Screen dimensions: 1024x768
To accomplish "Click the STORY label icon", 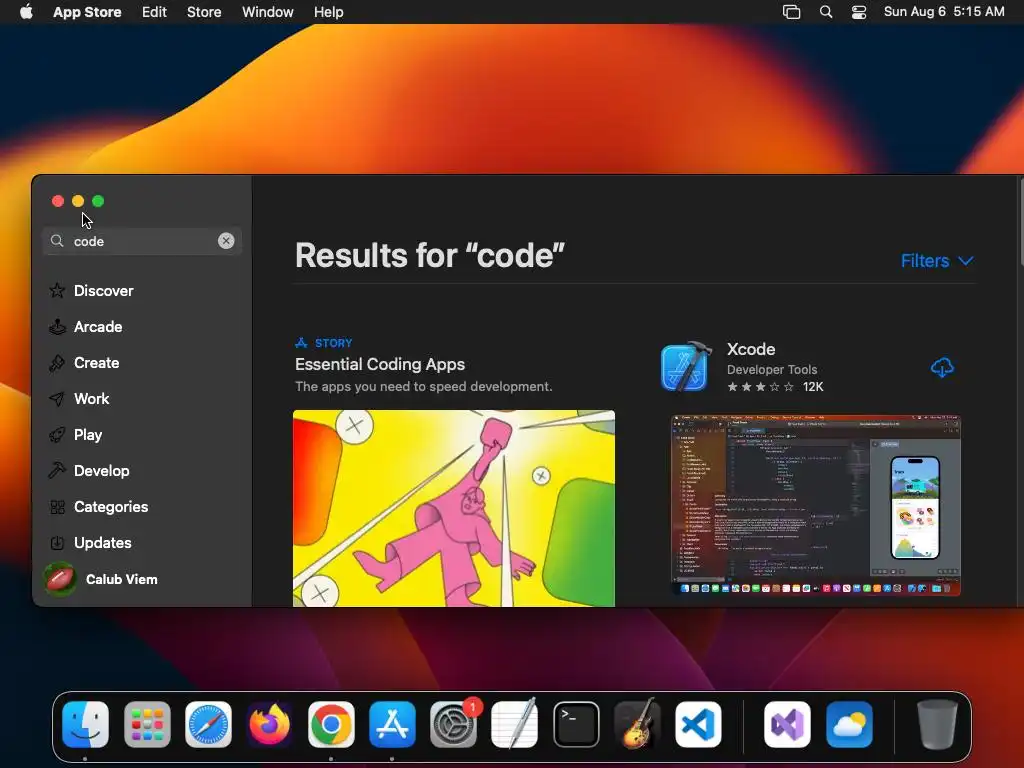I will pyautogui.click(x=301, y=343).
